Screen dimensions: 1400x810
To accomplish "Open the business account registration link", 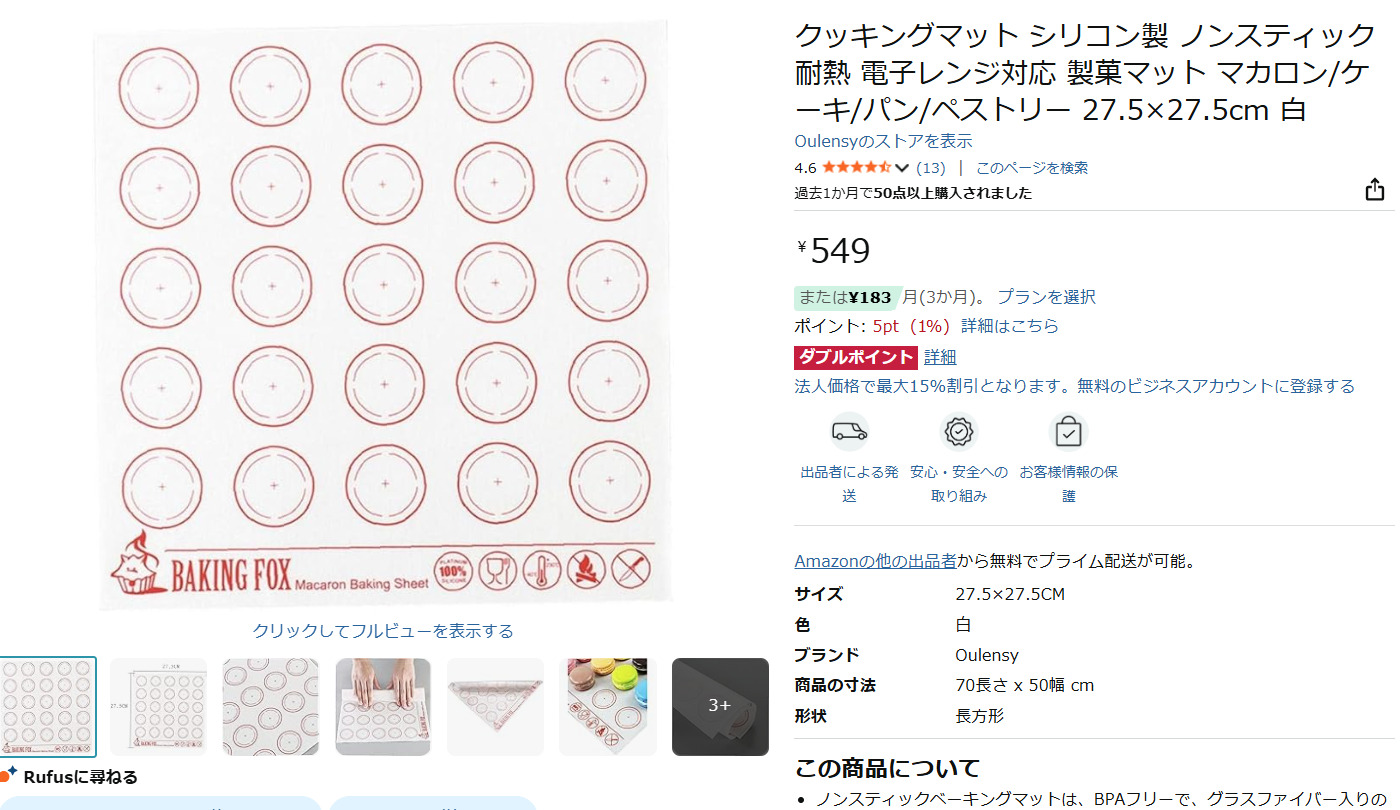I will [x=1074, y=386].
